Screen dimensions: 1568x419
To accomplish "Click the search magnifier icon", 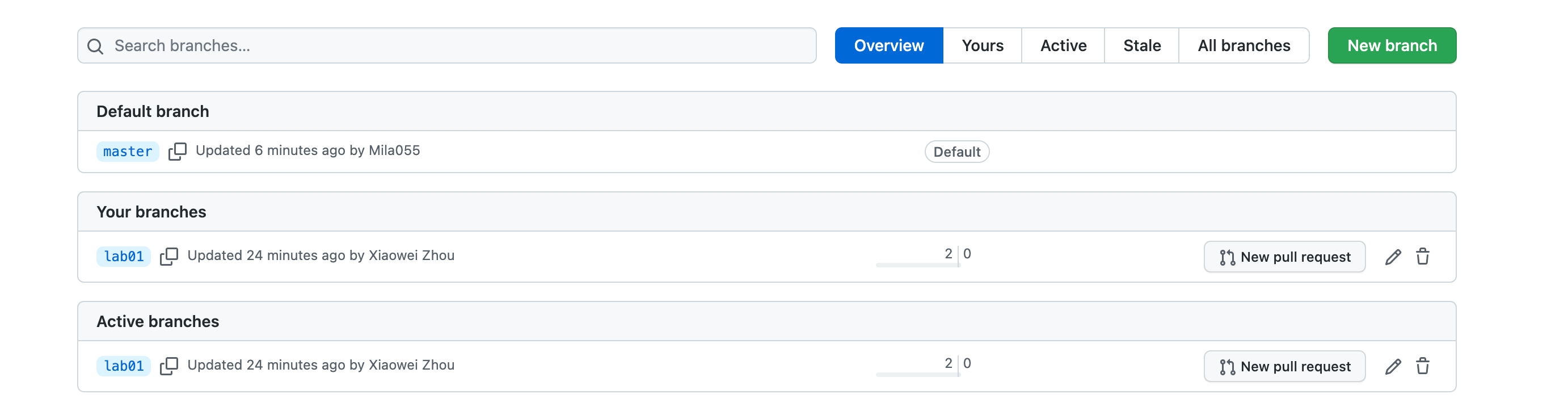I will tap(95, 47).
